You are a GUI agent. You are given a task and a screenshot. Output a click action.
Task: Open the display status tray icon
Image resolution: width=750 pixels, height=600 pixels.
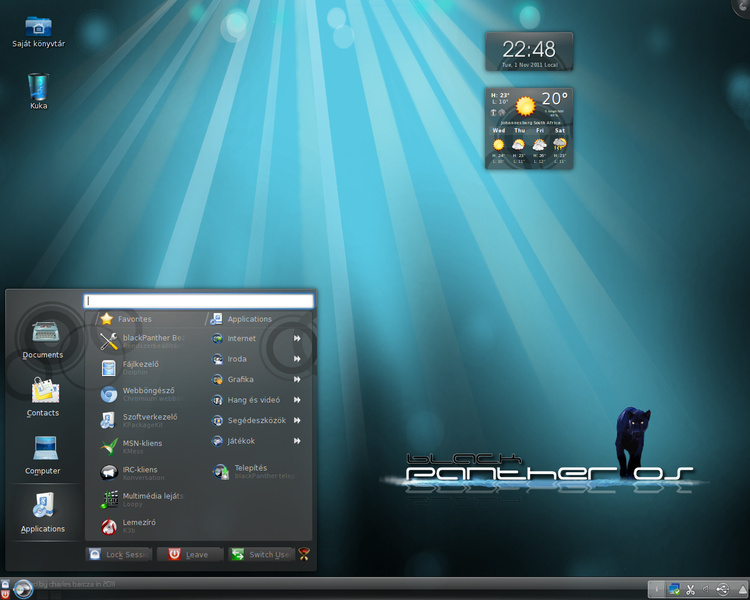pyautogui.click(x=674, y=589)
